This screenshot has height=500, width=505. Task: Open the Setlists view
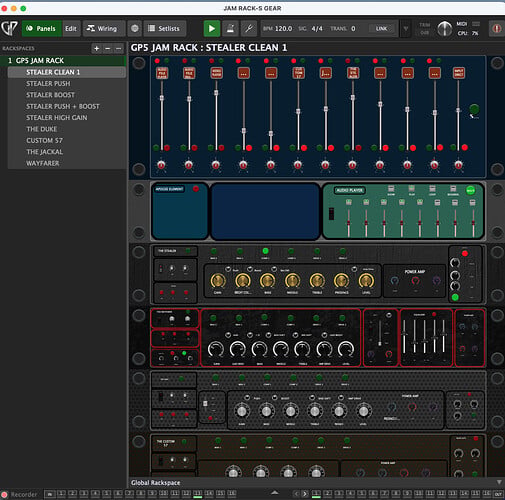tap(165, 29)
